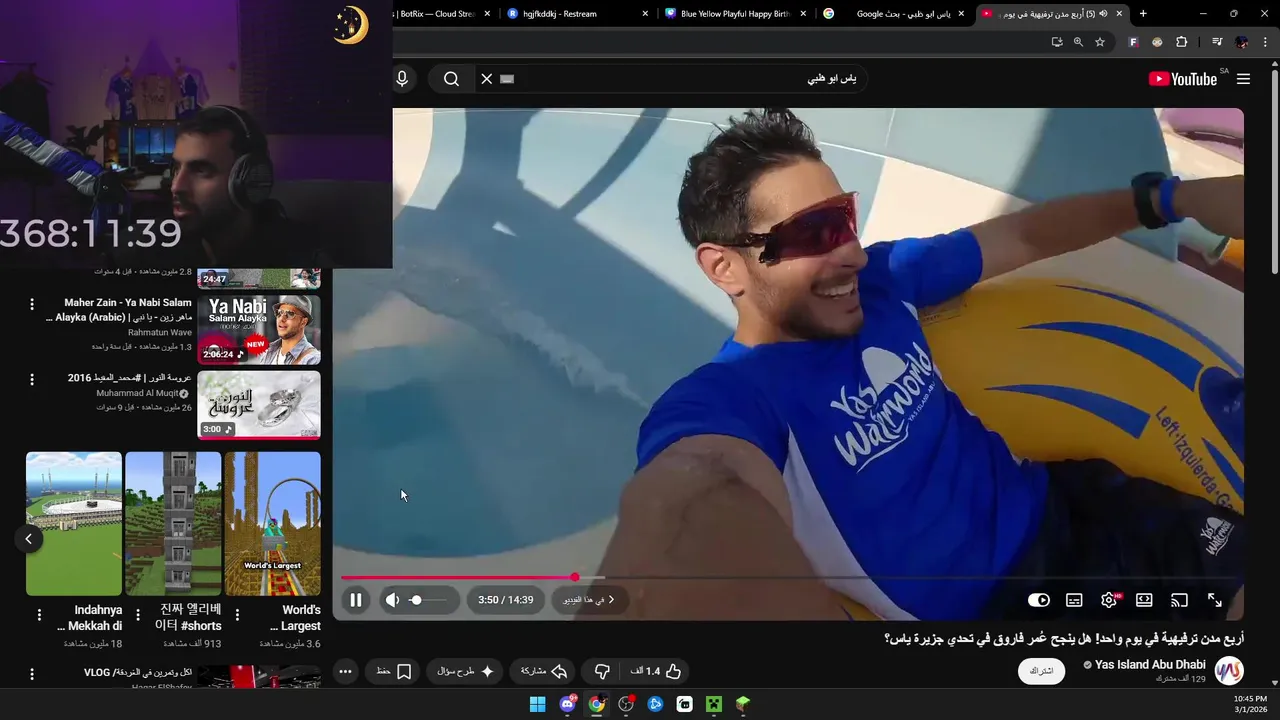Open more actions ellipsis under video
This screenshot has height=720, width=1280.
coord(345,671)
